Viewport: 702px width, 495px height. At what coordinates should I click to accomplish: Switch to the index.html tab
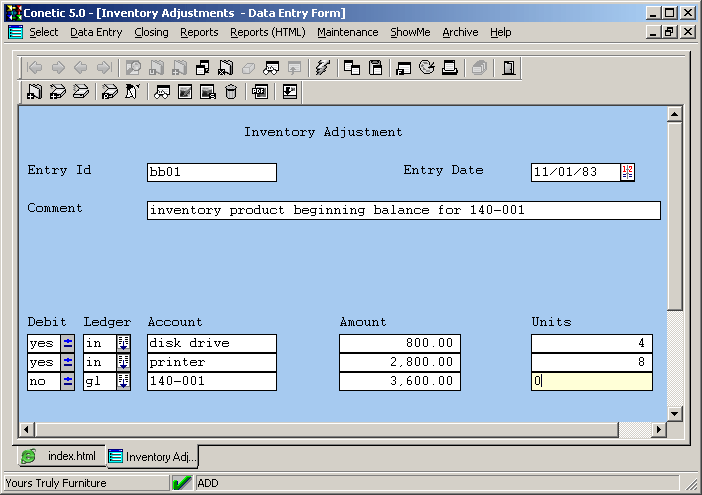[x=60, y=456]
